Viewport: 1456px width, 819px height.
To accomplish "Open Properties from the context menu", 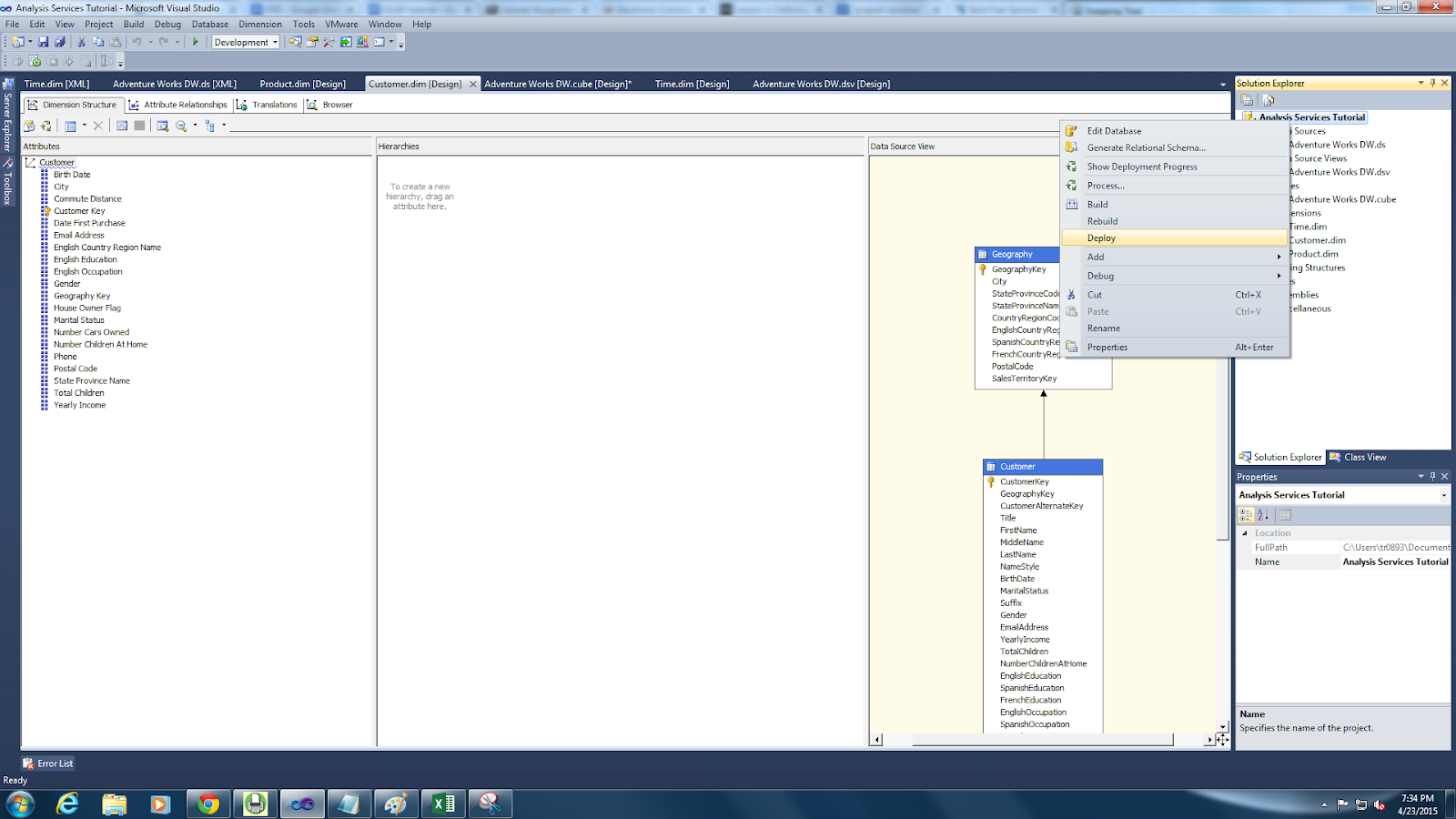I will 1175,347.
